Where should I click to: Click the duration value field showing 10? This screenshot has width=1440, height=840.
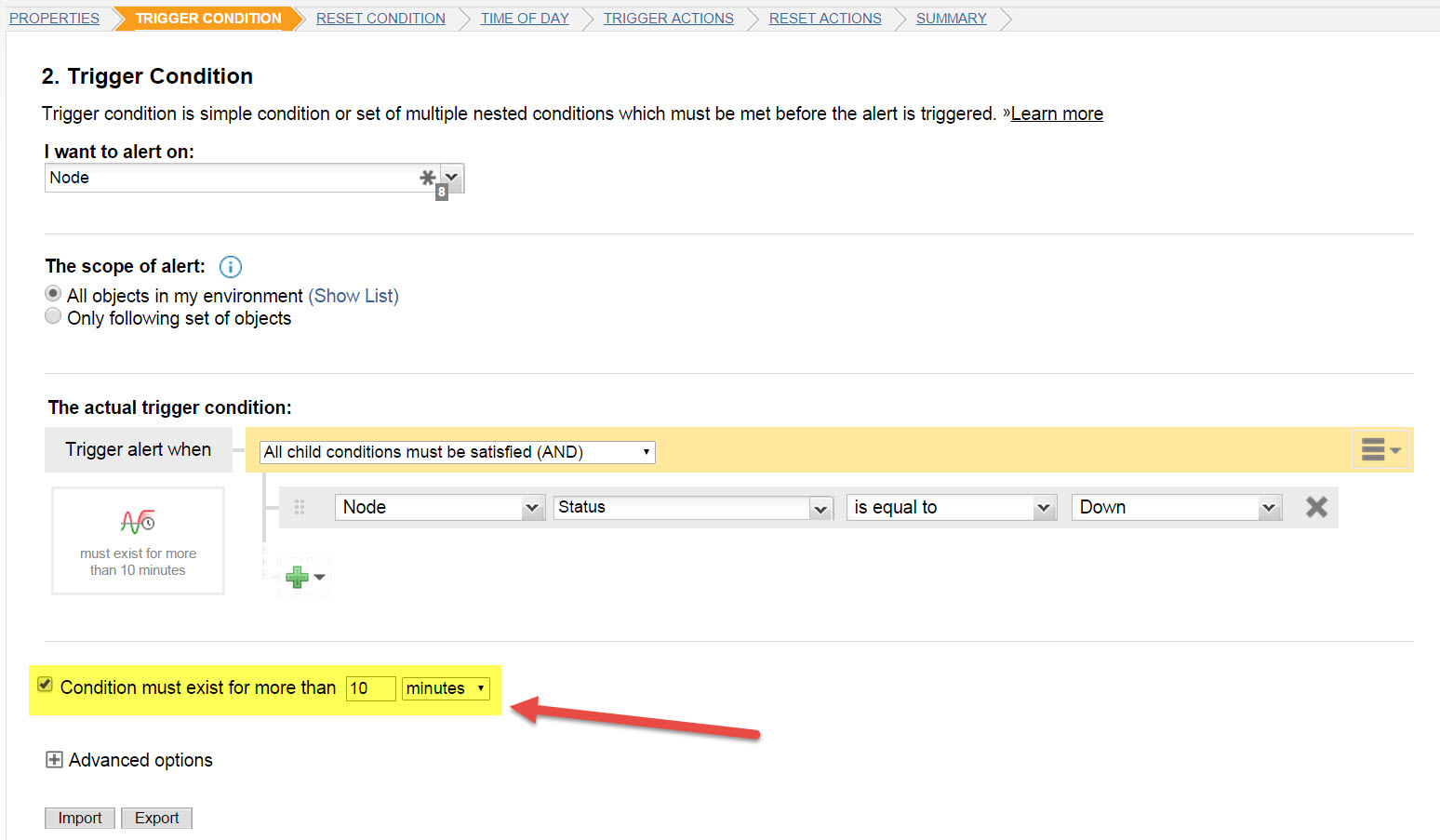(371, 688)
